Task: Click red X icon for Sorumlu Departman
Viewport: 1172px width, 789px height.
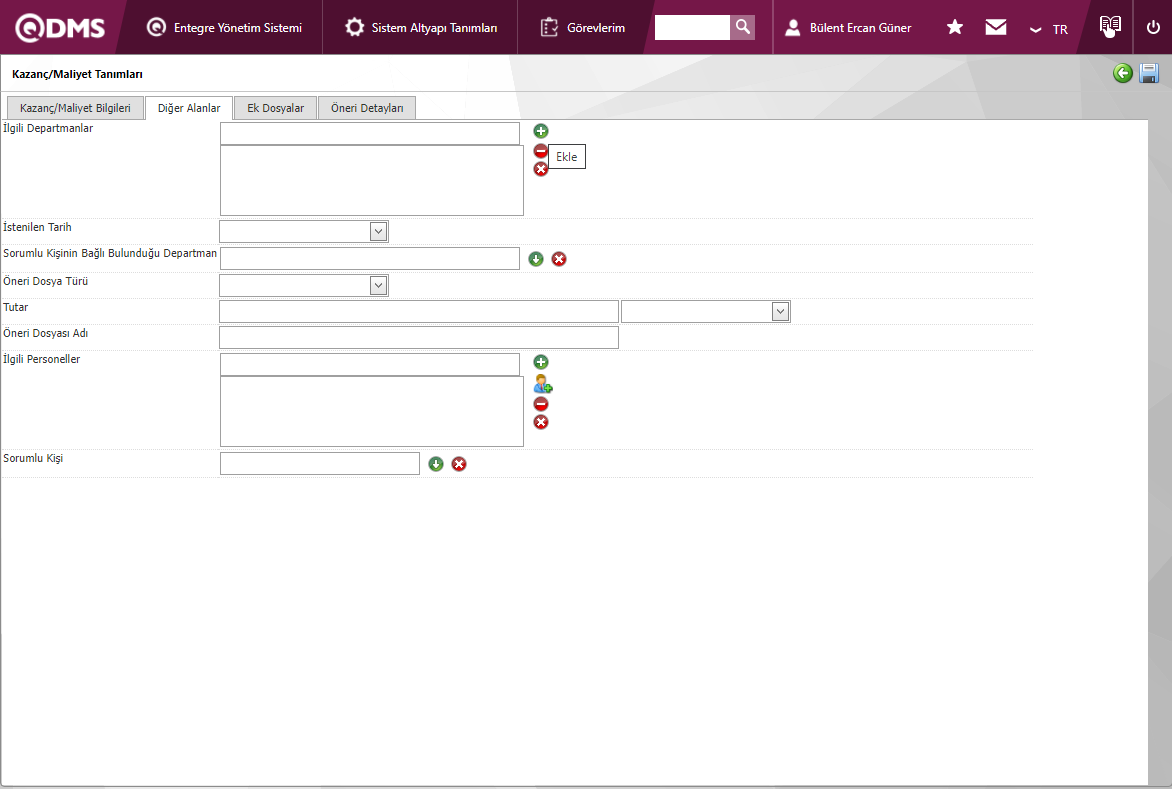Action: pos(559,259)
